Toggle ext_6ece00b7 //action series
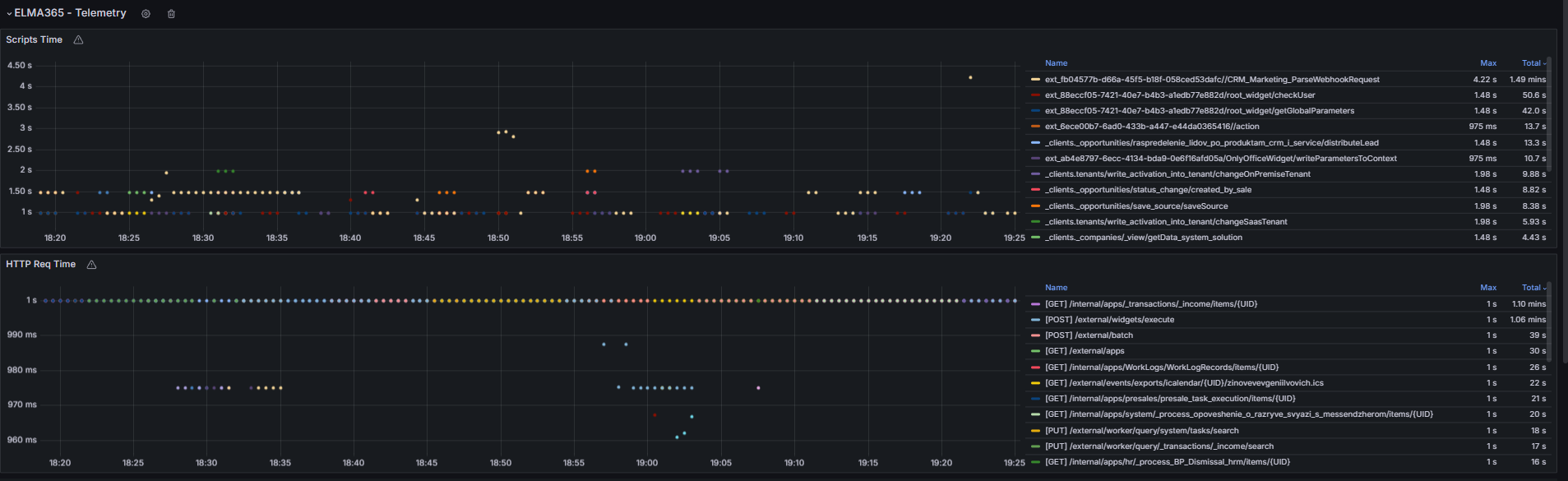 click(x=1152, y=127)
